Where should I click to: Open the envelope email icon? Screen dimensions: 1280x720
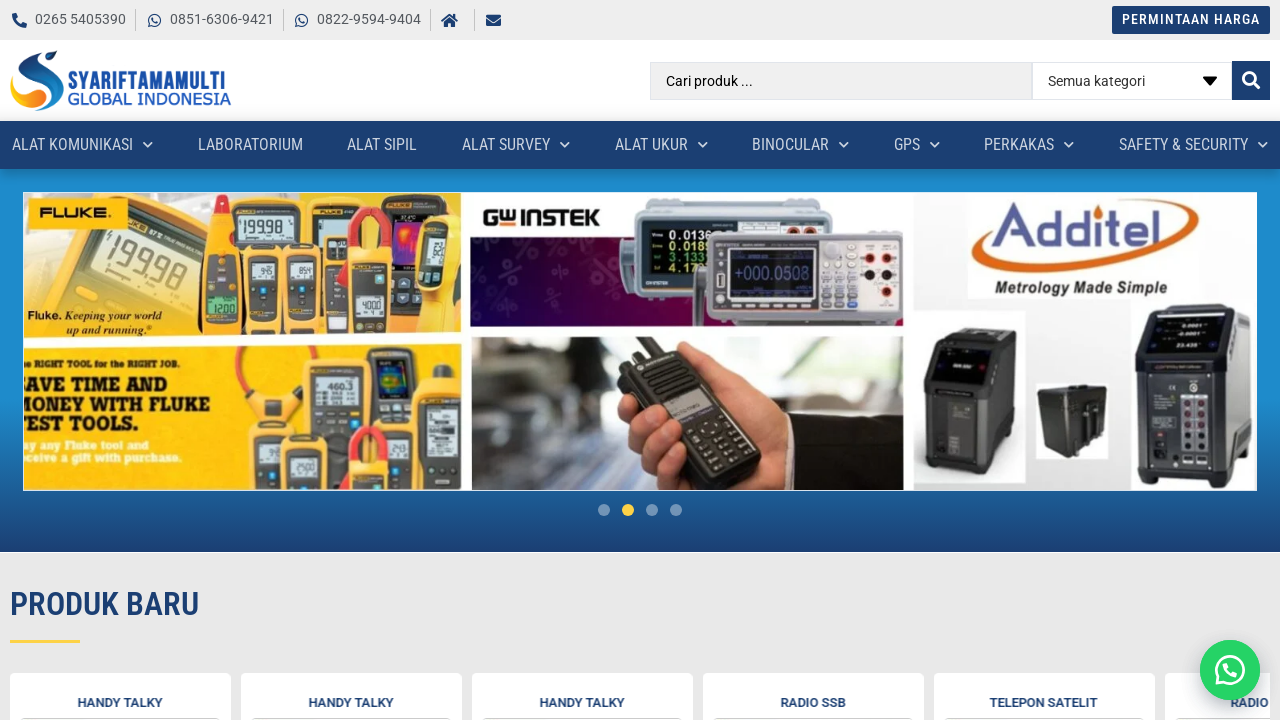pyautogui.click(x=493, y=20)
